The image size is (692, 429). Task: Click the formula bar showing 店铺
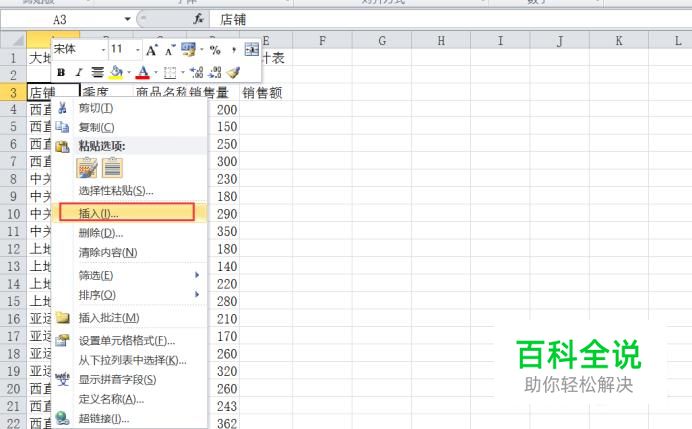click(x=450, y=19)
